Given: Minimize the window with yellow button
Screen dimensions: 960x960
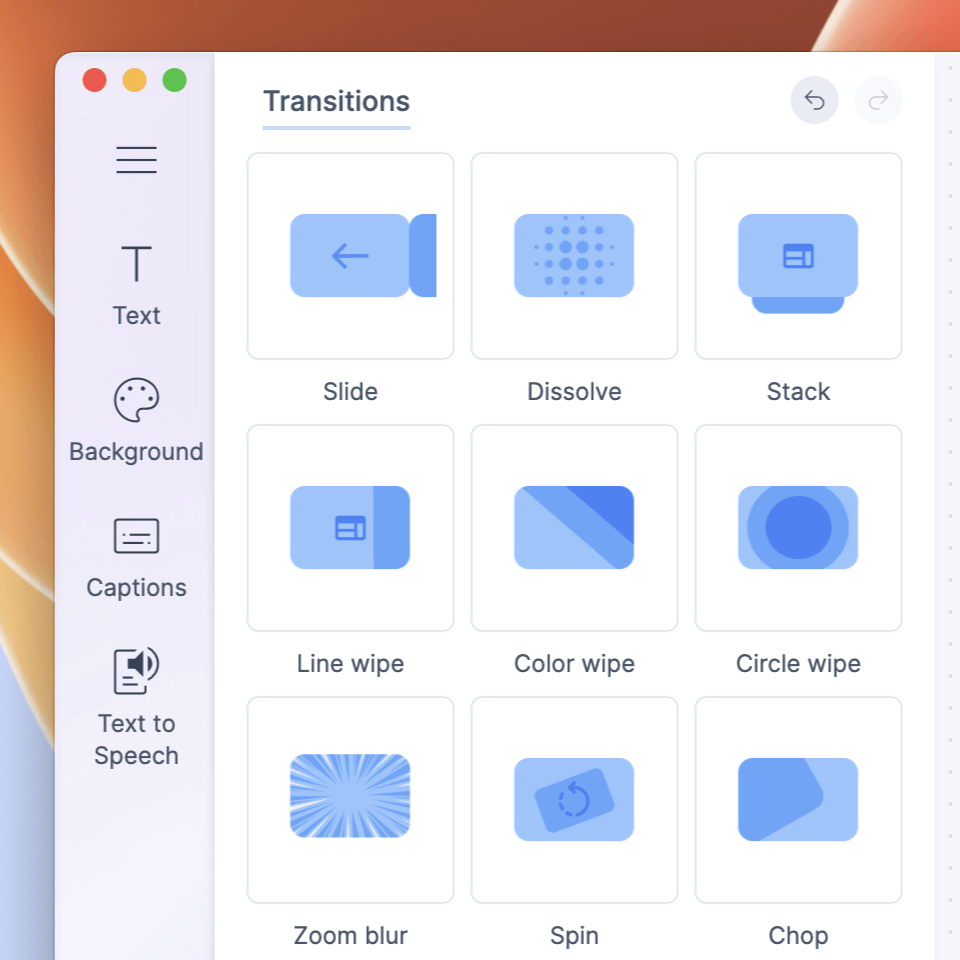Looking at the screenshot, I should [135, 80].
